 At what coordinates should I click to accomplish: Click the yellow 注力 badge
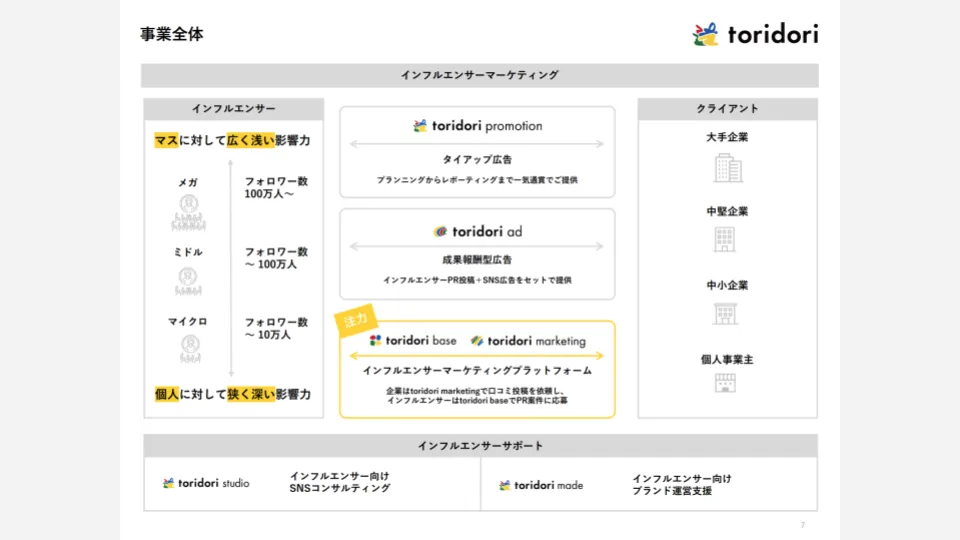coord(356,321)
